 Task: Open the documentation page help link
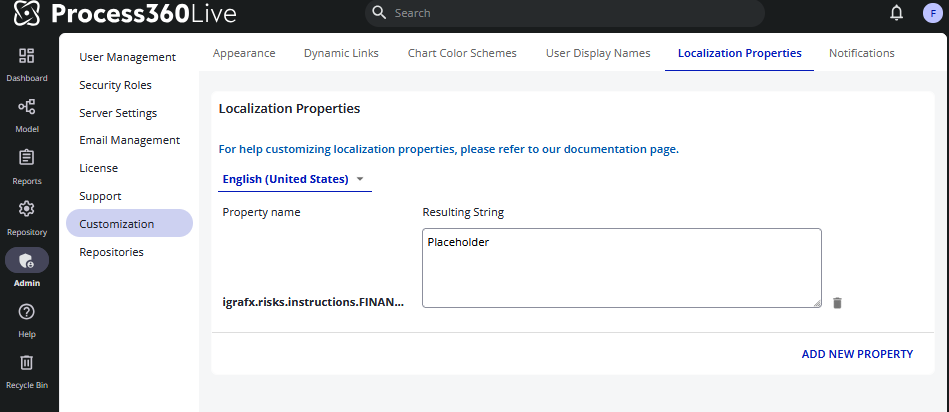click(448, 149)
